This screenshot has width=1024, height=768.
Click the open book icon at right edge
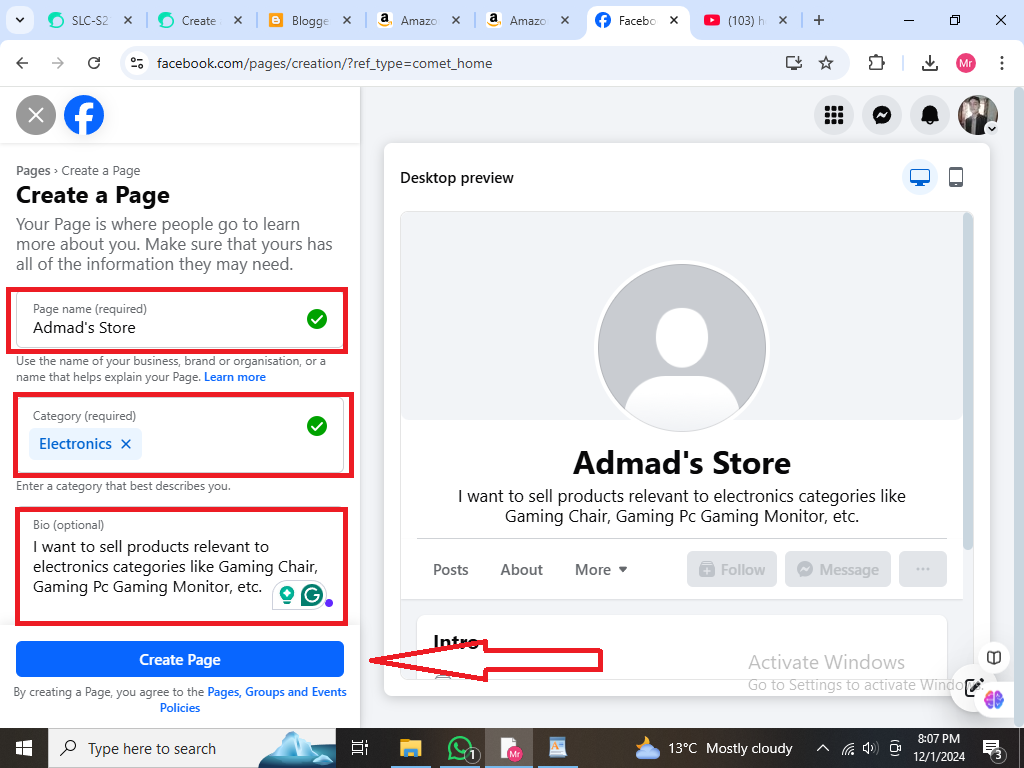click(x=993, y=658)
